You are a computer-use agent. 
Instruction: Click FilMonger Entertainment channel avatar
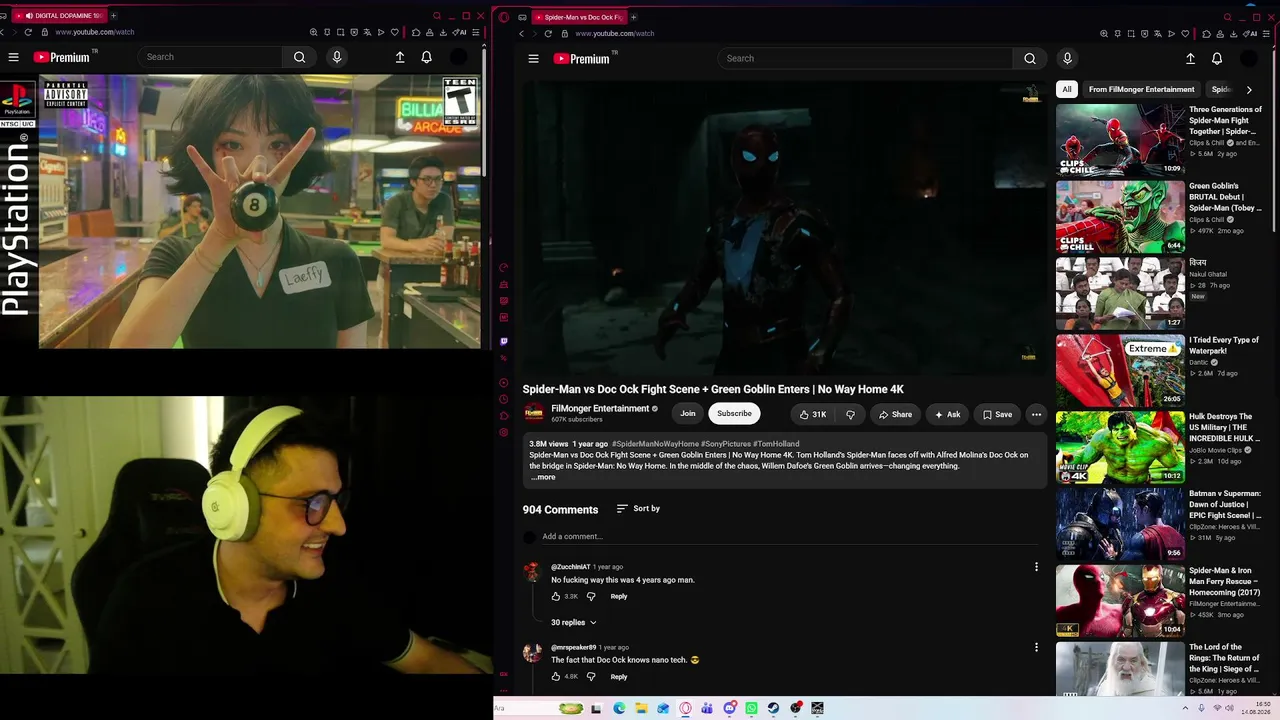coord(534,413)
